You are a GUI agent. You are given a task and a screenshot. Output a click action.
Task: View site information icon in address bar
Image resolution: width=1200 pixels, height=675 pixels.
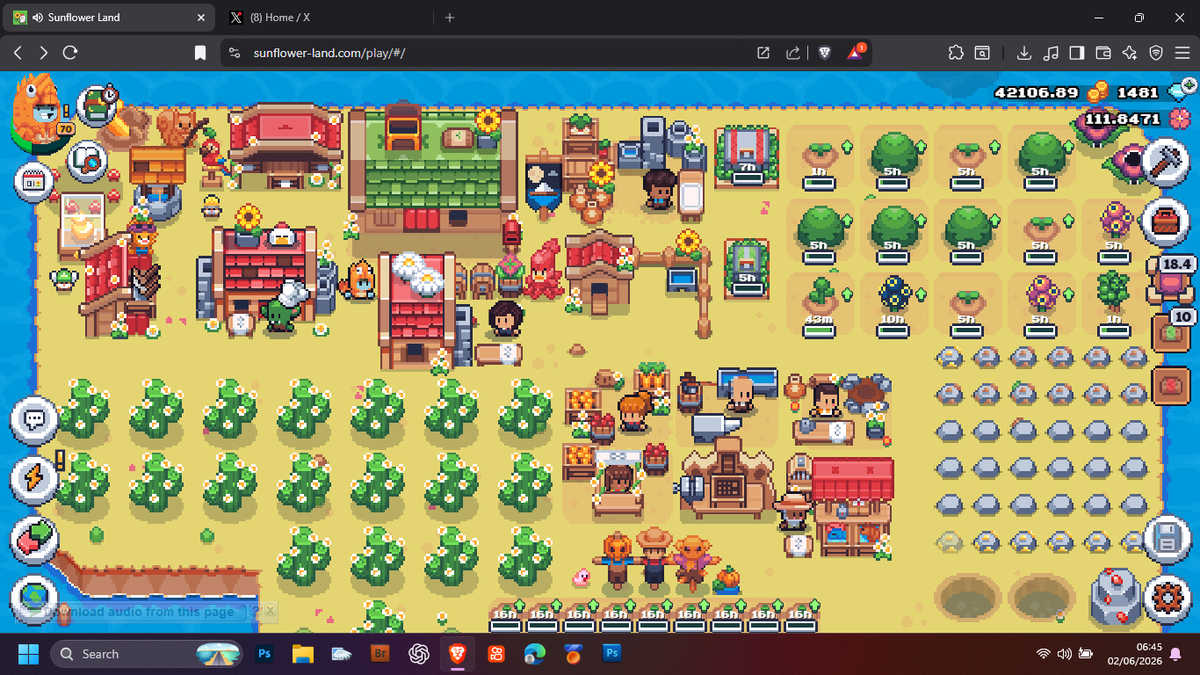click(x=234, y=52)
